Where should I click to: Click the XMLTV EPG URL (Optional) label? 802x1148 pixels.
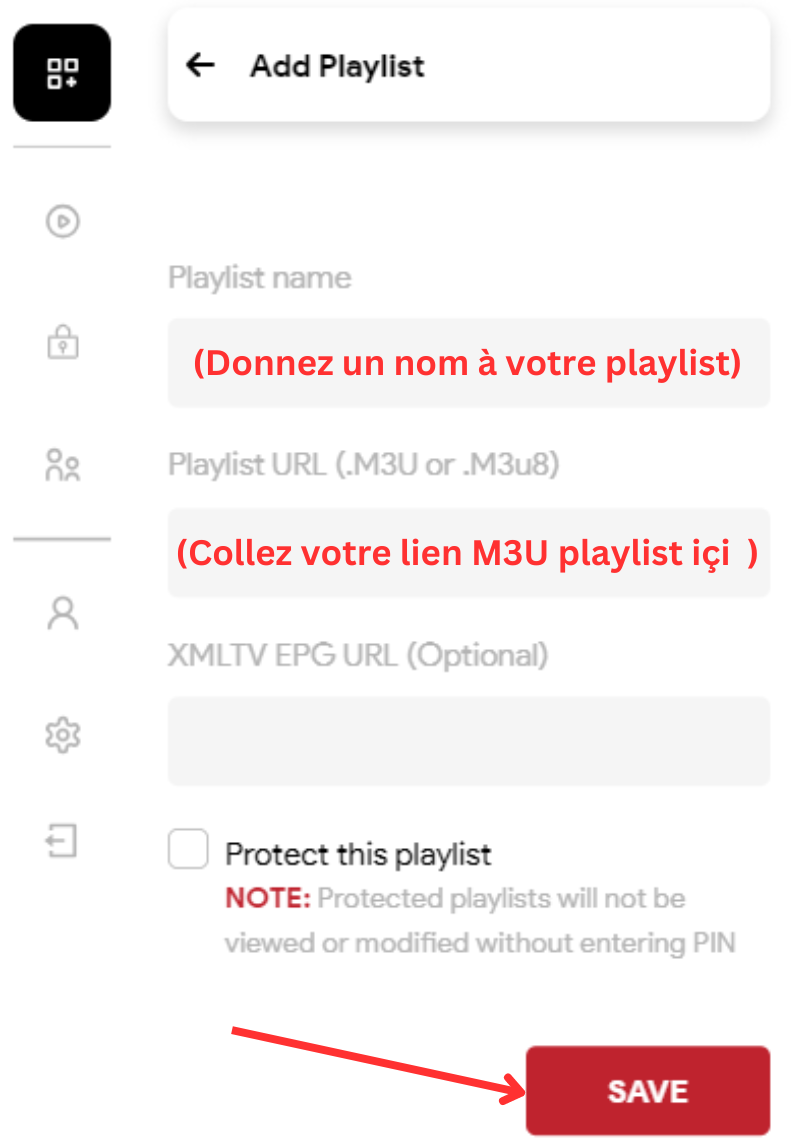[x=357, y=655]
